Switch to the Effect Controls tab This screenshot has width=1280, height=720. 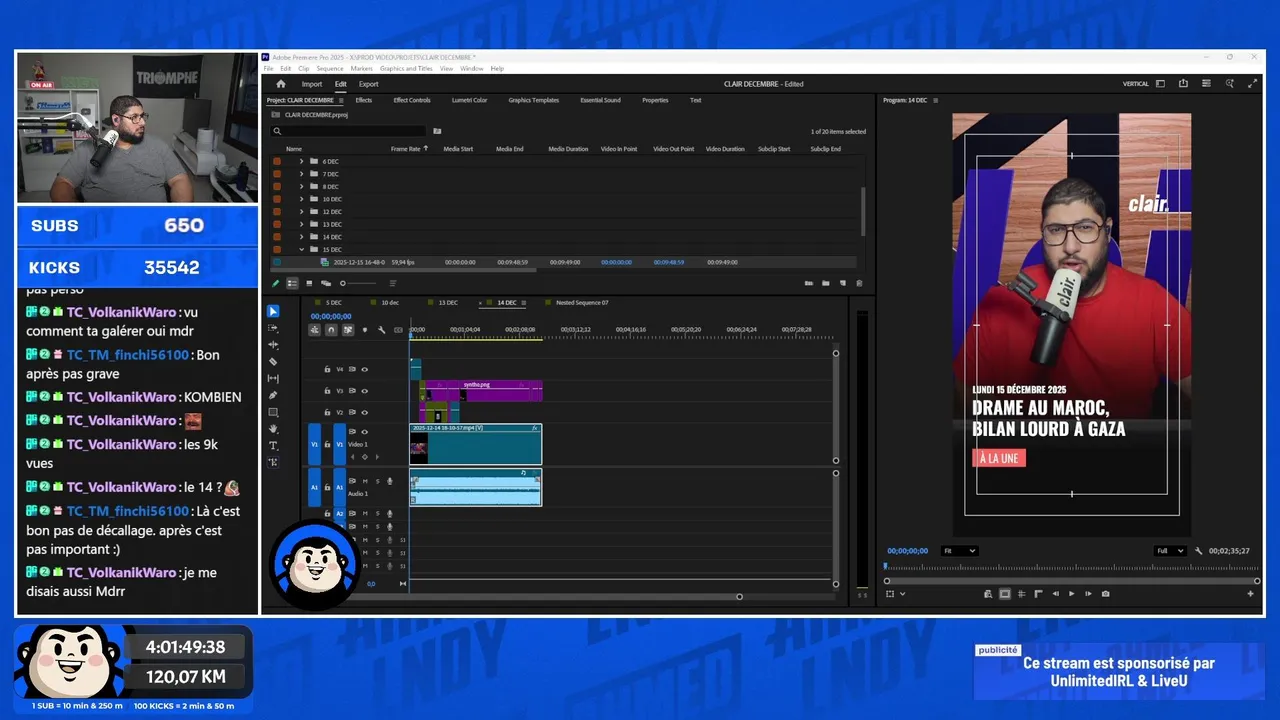coord(412,100)
